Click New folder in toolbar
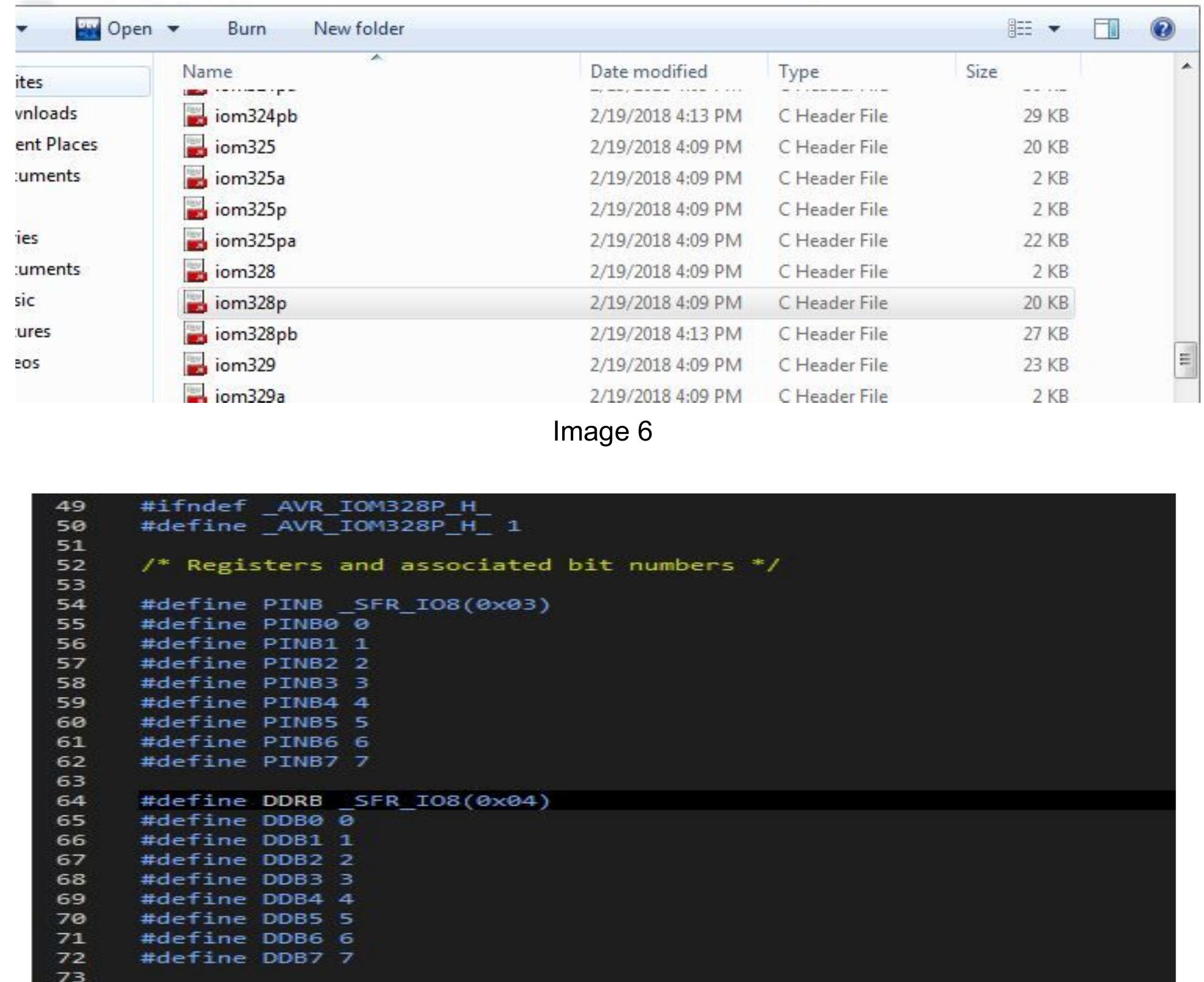 [359, 29]
